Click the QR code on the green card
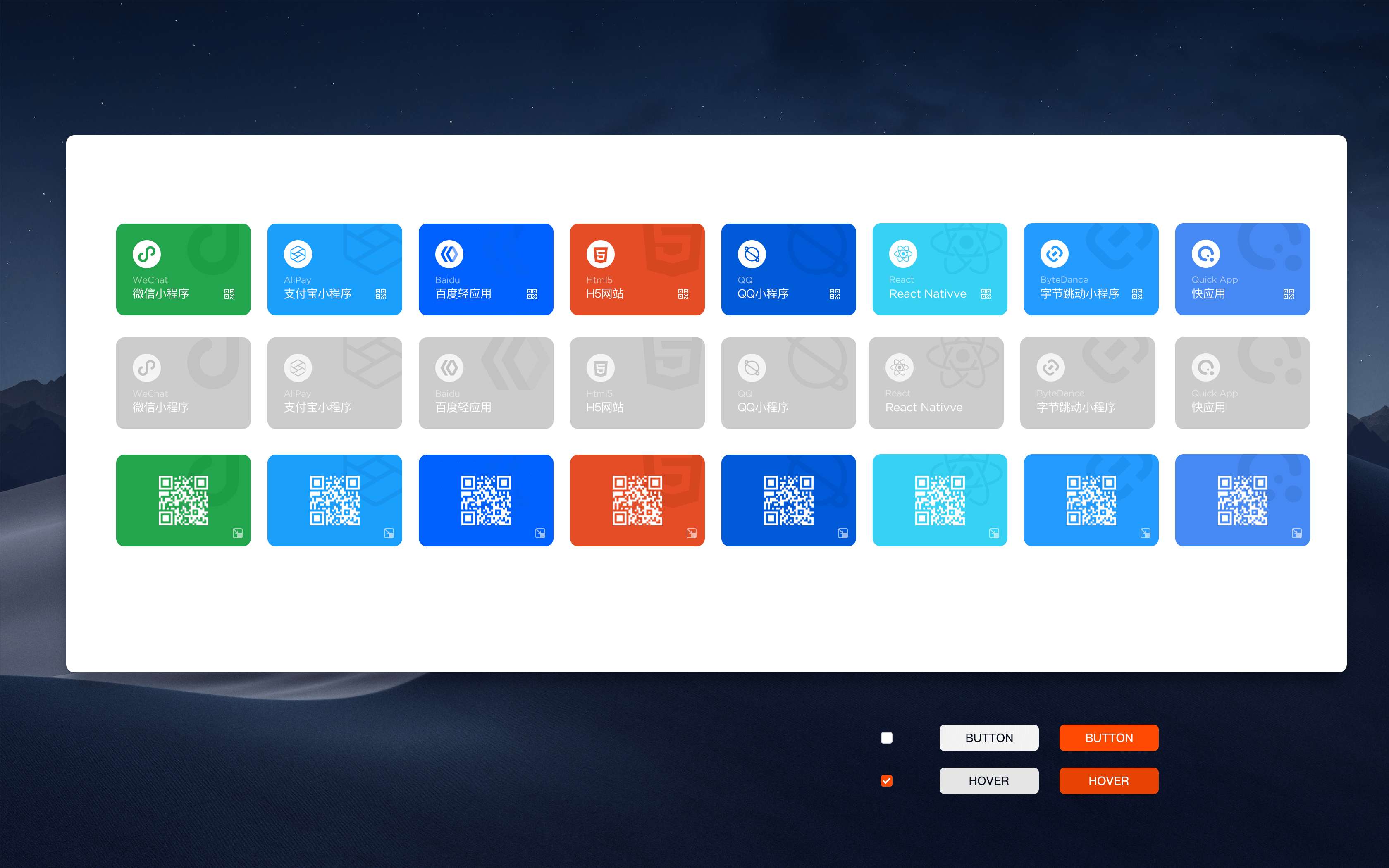The height and width of the screenshot is (868, 1389). coord(183,500)
